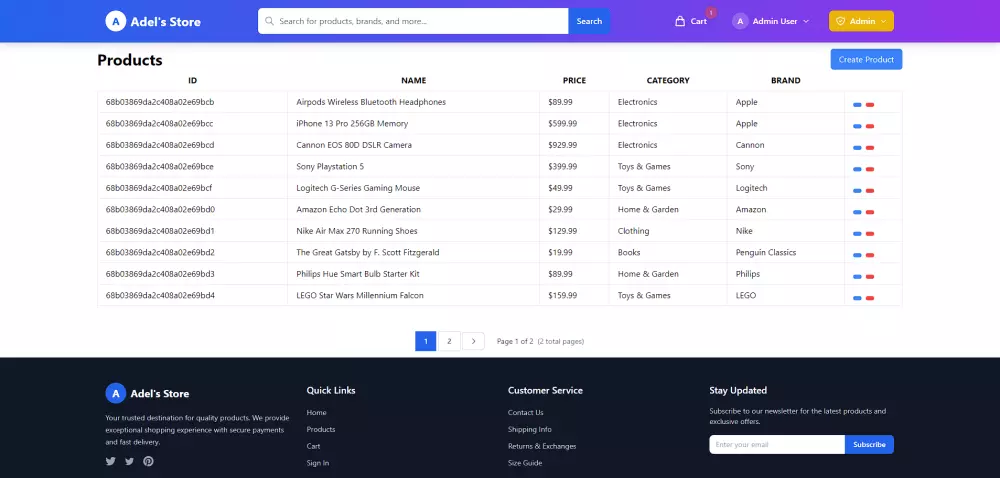Click the $19.99 price cell
Screen dimensions: 1000x478
tap(561, 252)
